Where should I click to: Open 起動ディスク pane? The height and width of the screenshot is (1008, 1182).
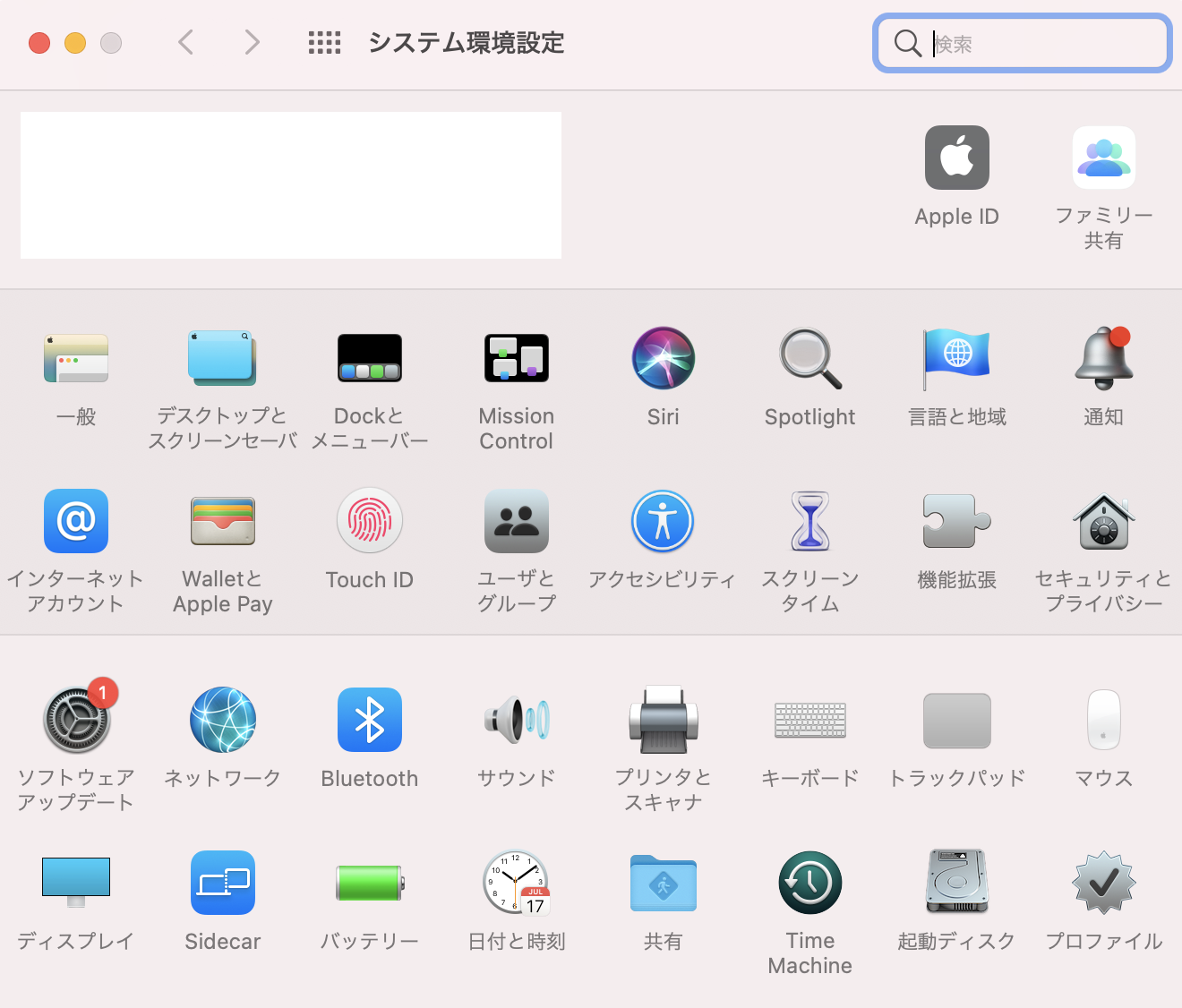click(x=956, y=883)
